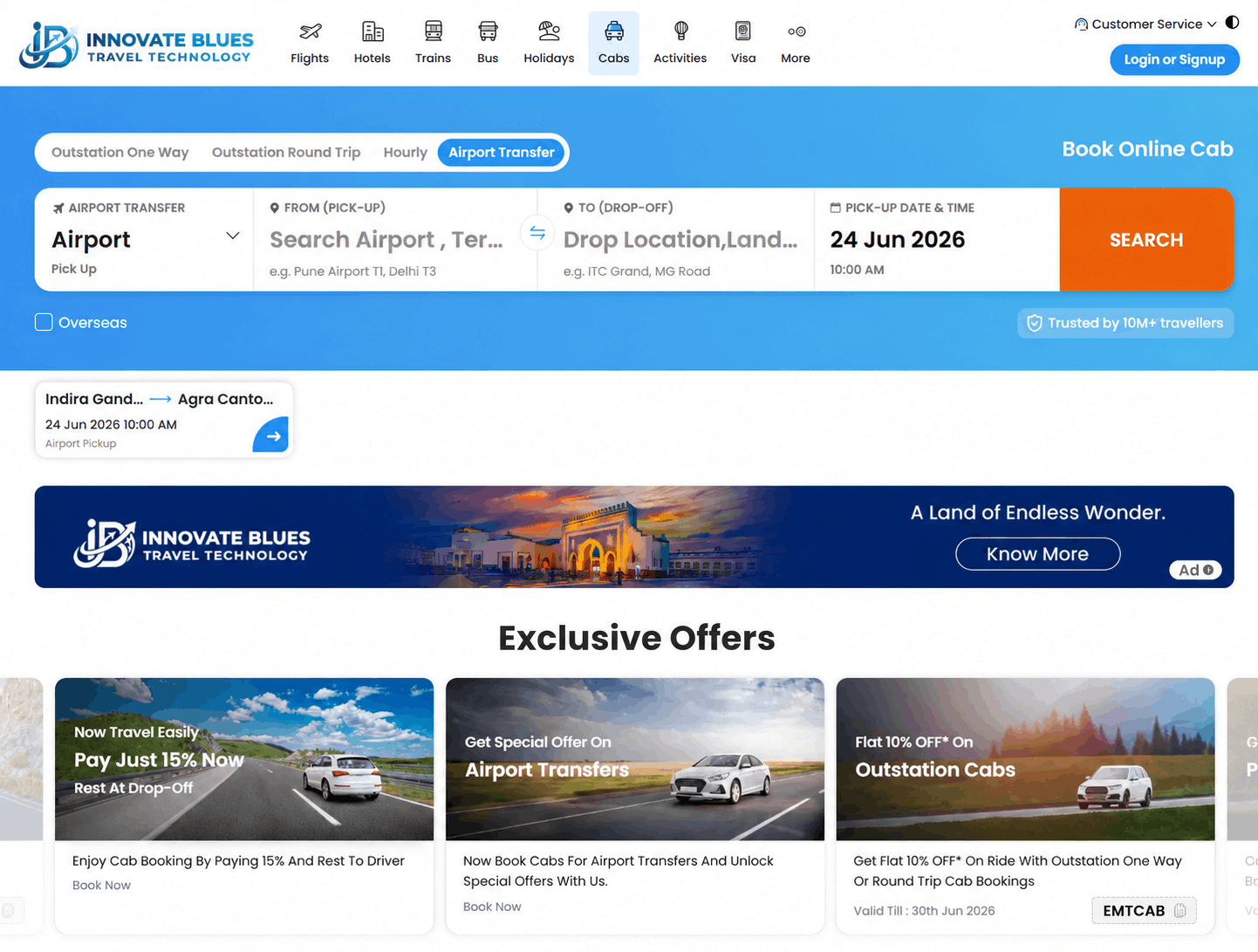Copy the EMTCAB coupon code icon
Image resolution: width=1258 pixels, height=952 pixels.
click(x=1179, y=910)
